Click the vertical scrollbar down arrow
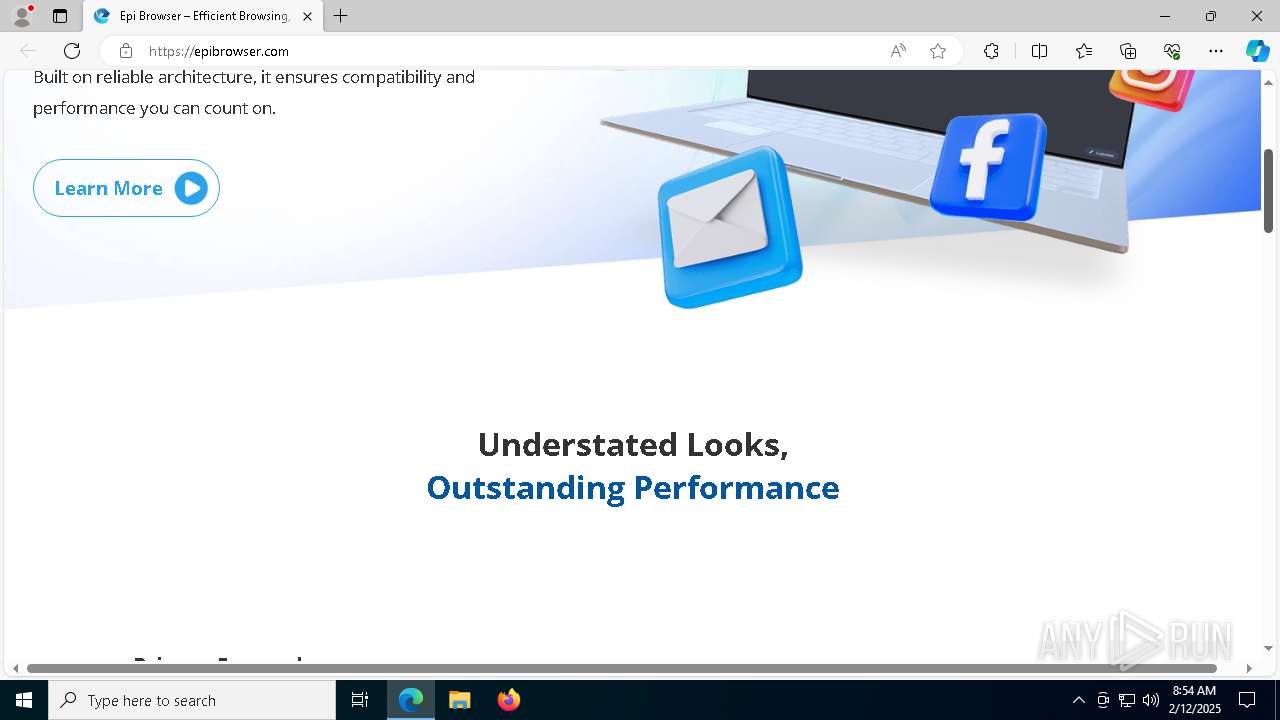 (x=1268, y=648)
